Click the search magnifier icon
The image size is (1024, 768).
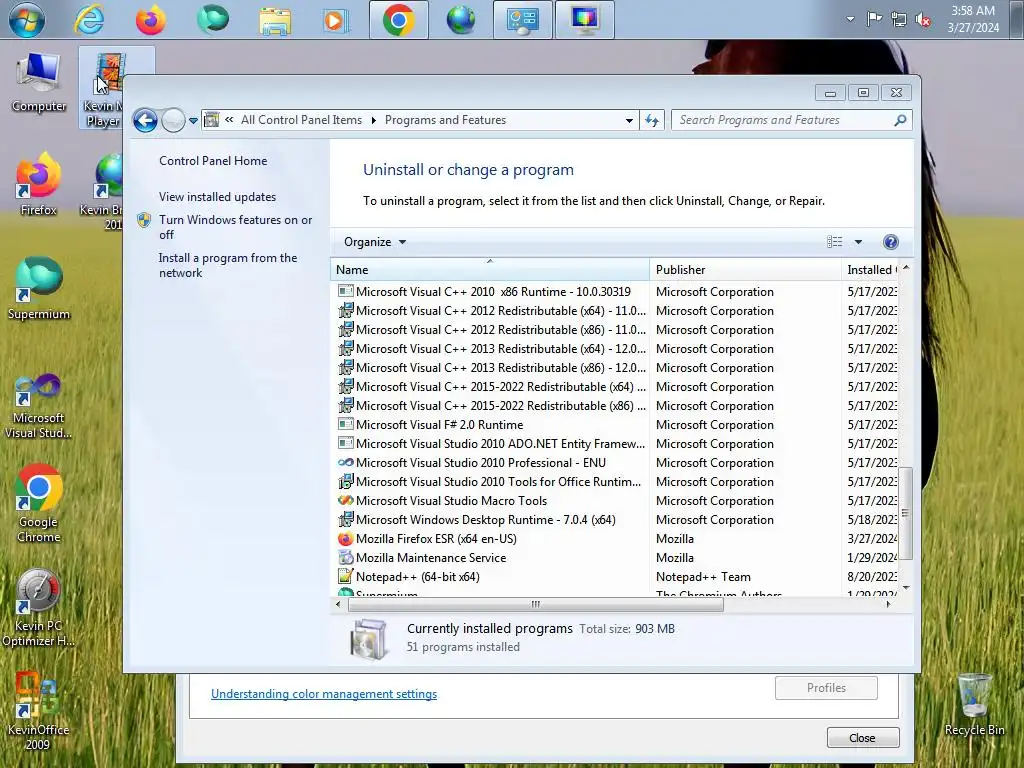click(x=900, y=120)
